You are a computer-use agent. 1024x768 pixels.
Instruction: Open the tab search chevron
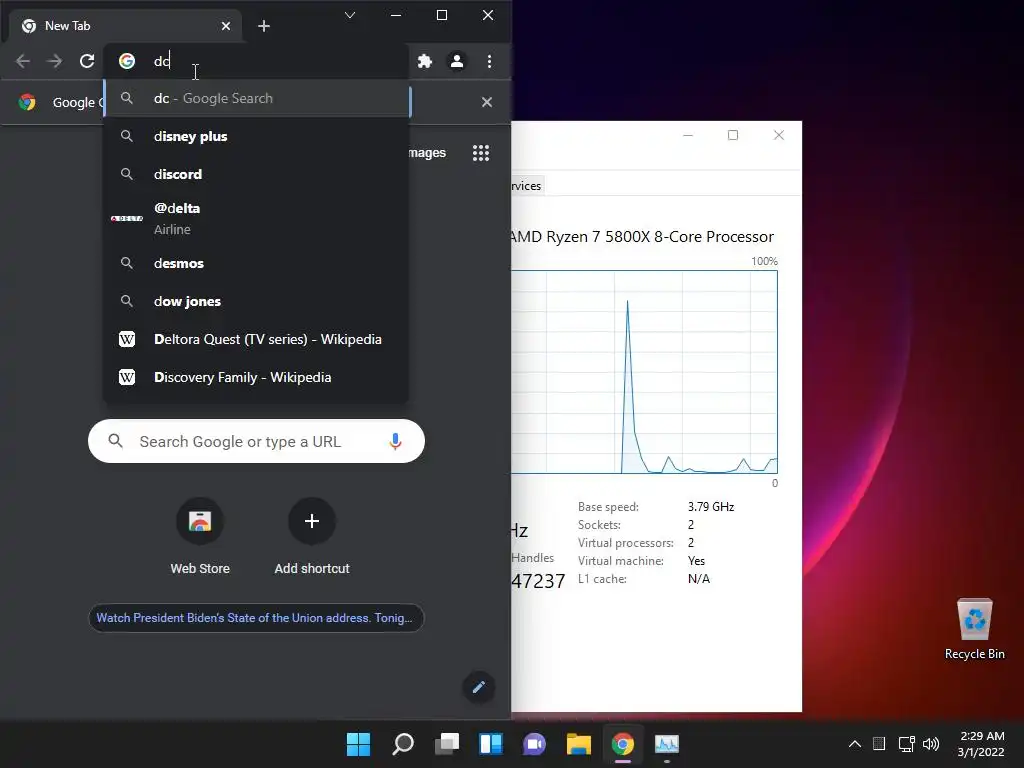(350, 15)
